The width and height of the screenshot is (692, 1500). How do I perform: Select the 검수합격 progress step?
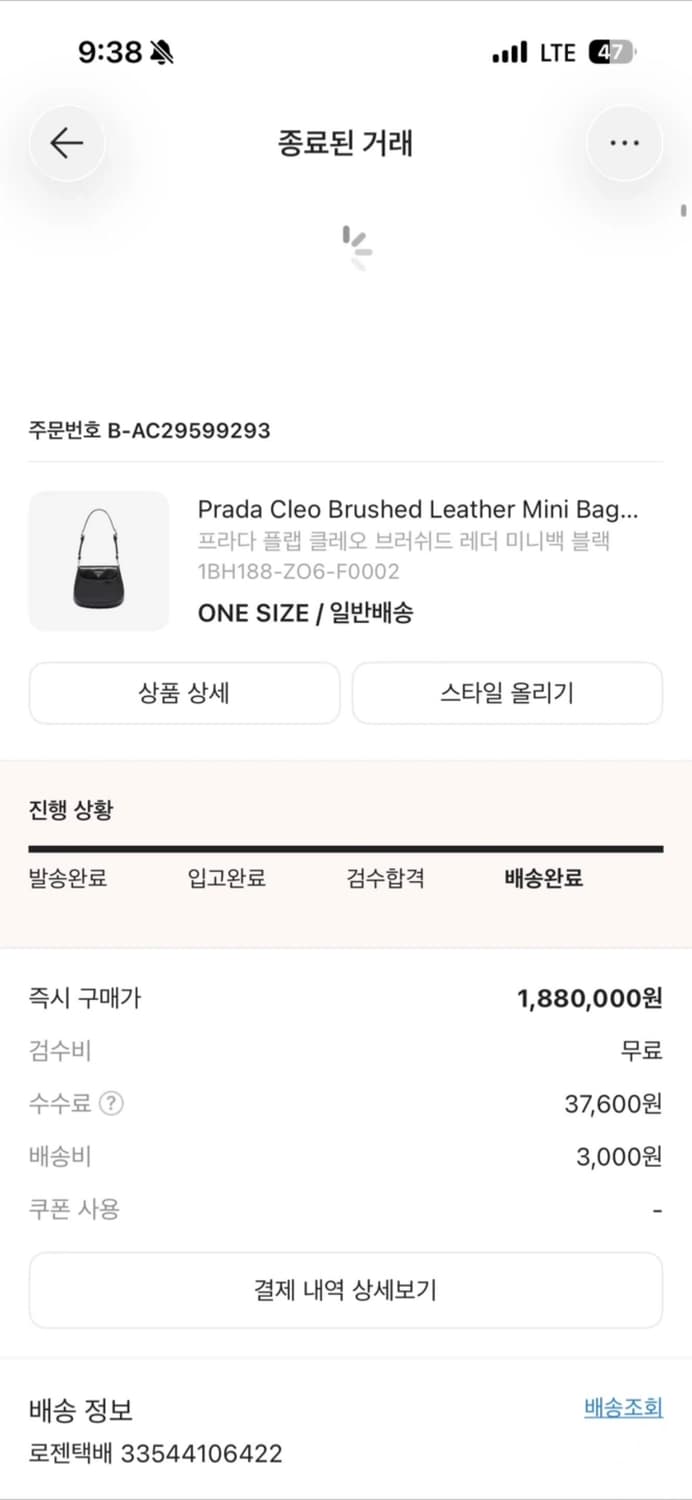coord(385,878)
